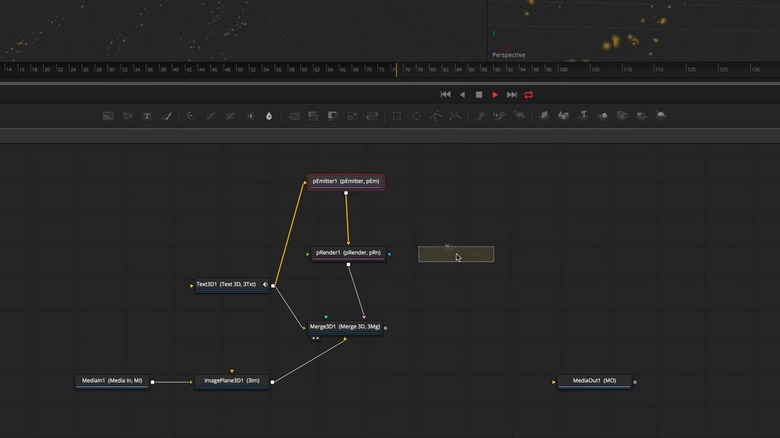This screenshot has width=780, height=438.
Task: Jump to last frame button
Action: pyautogui.click(x=512, y=95)
